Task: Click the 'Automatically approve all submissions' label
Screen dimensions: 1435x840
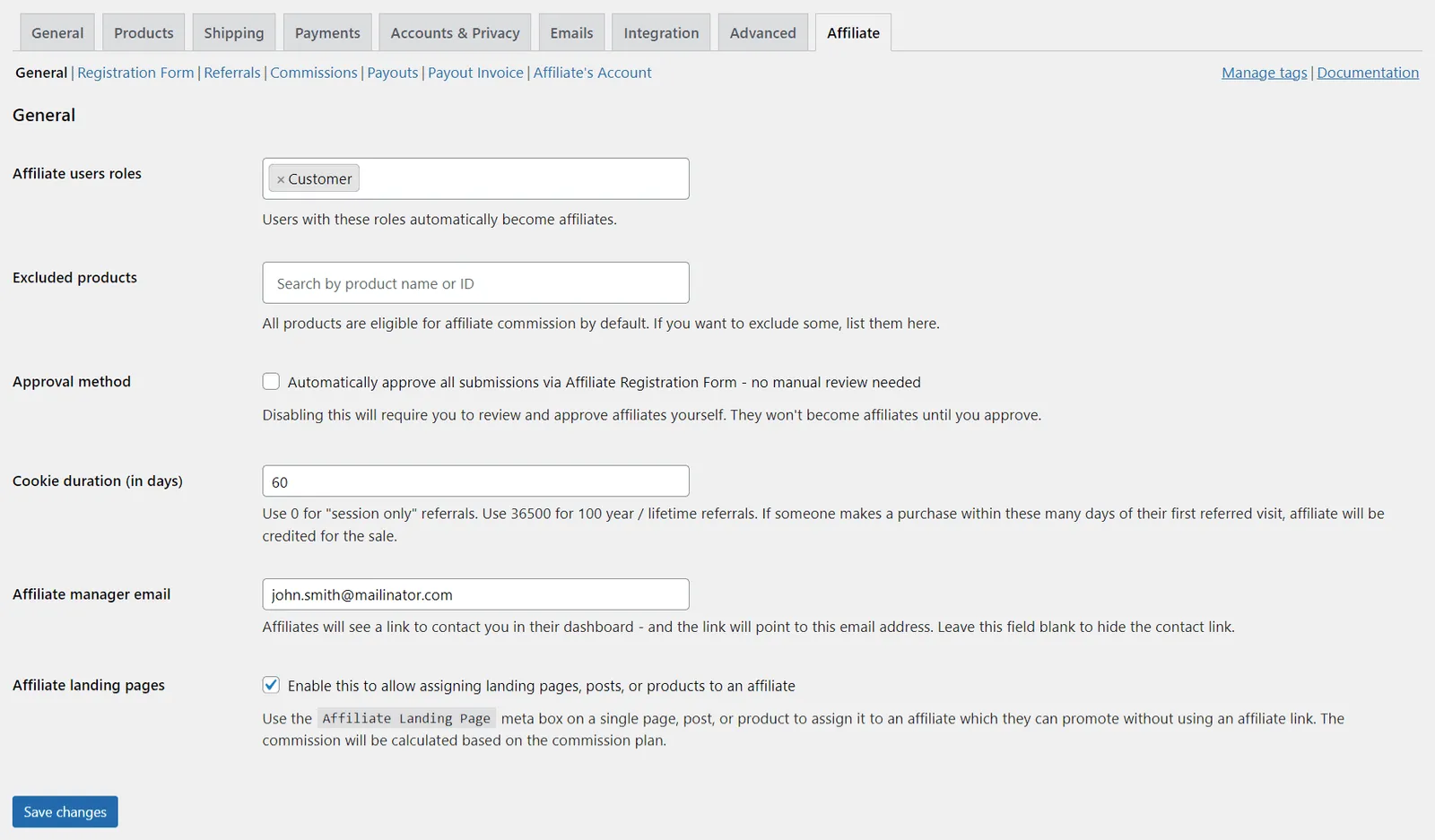Action: (x=604, y=382)
